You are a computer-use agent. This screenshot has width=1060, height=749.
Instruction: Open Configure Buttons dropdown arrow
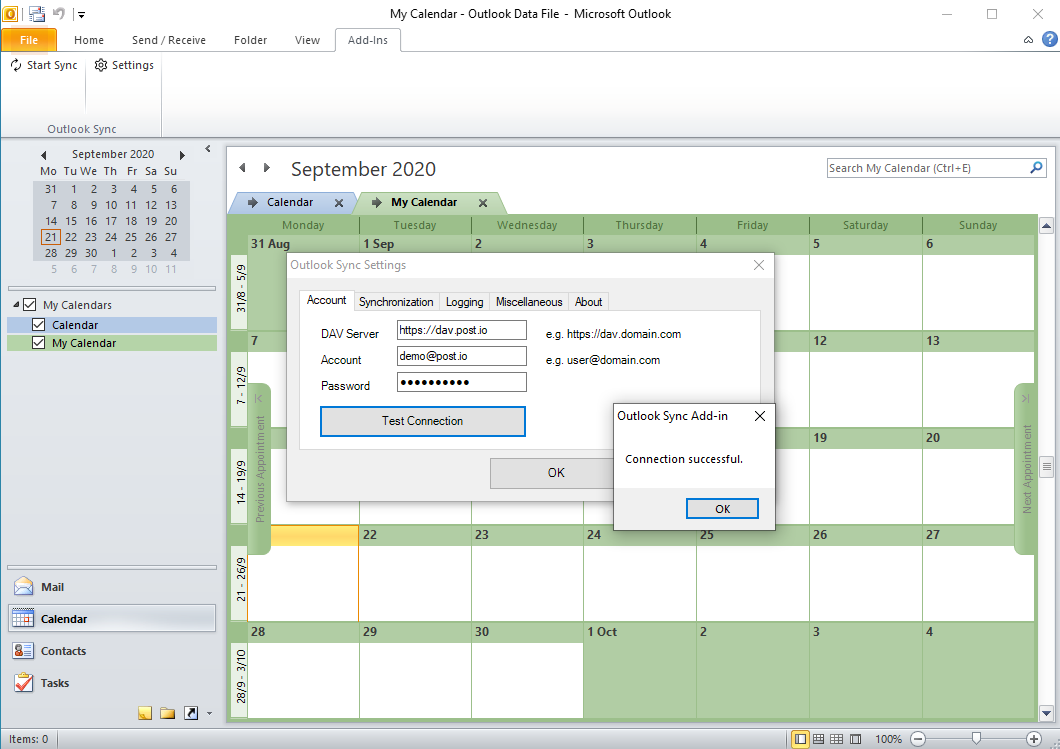click(209, 714)
